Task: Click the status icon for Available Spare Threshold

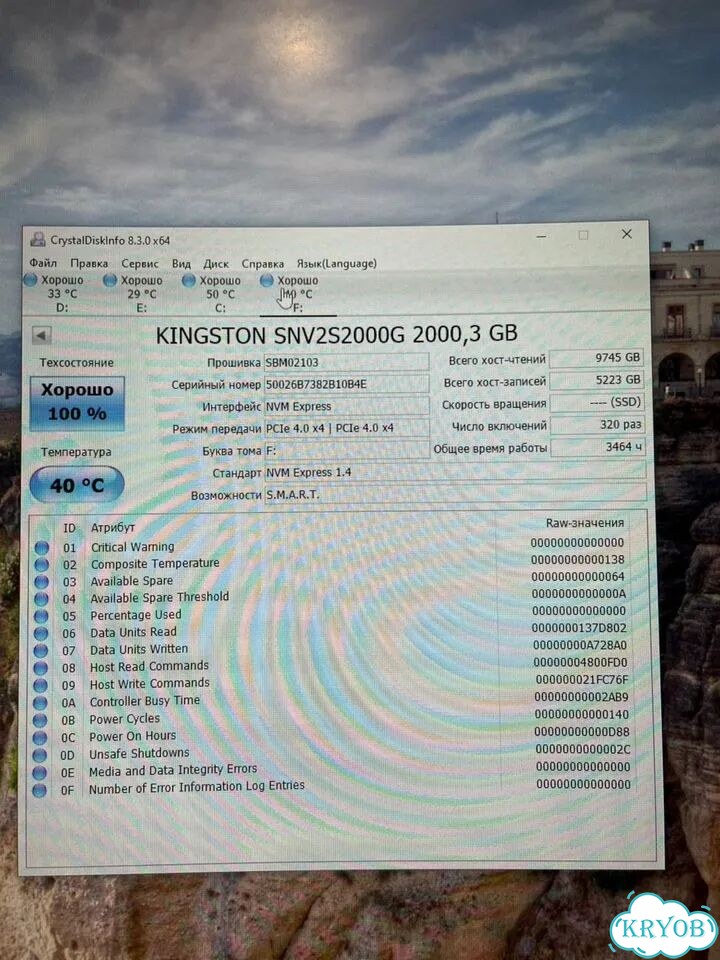Action: coord(41,599)
